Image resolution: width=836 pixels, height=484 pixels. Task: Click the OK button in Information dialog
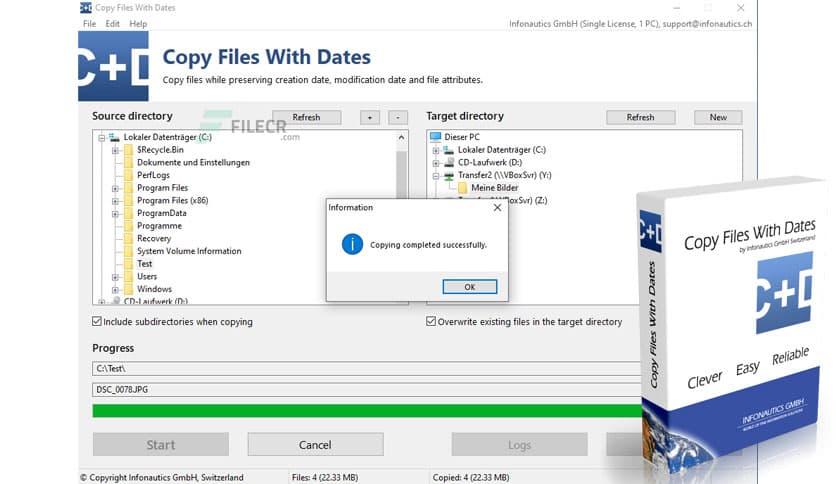470,287
